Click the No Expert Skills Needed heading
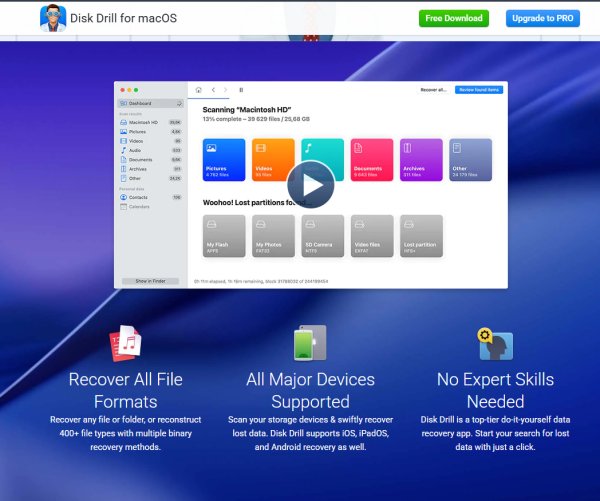 tap(495, 390)
